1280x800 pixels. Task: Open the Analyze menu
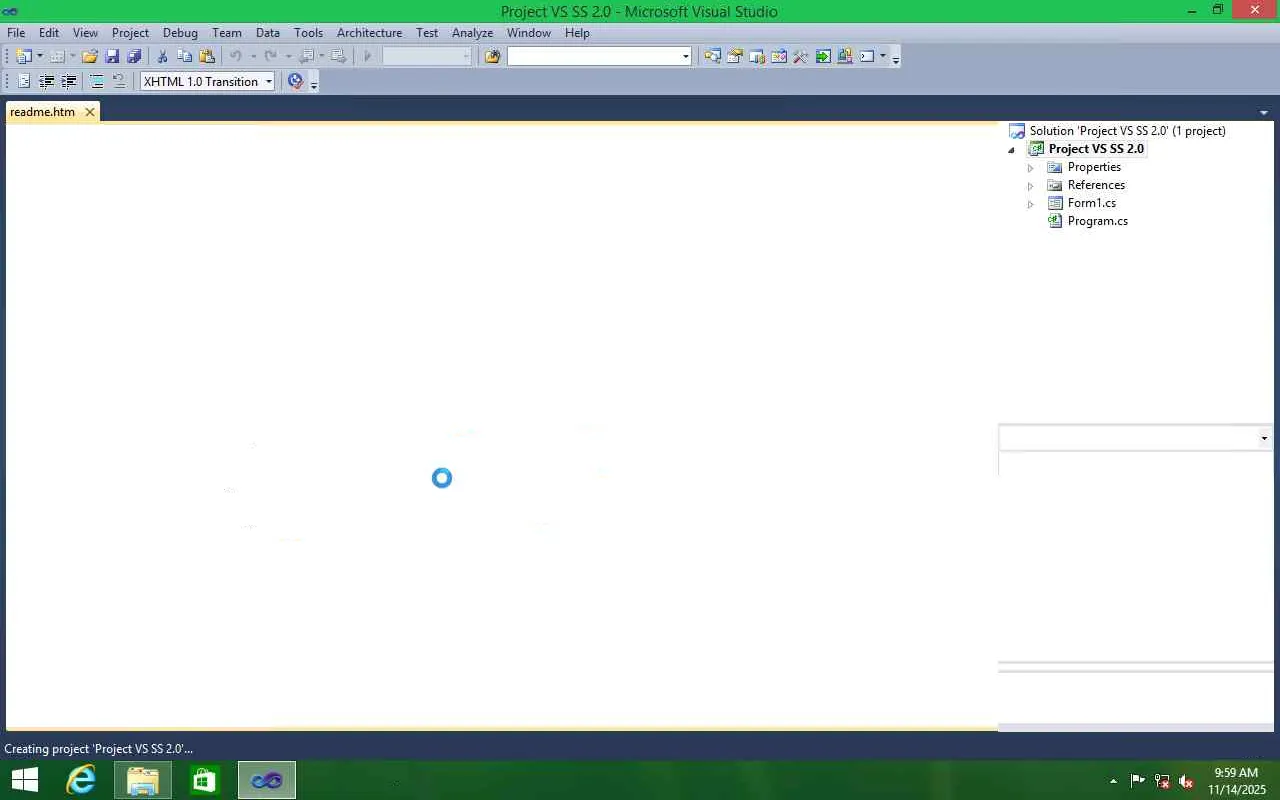pyautogui.click(x=473, y=33)
